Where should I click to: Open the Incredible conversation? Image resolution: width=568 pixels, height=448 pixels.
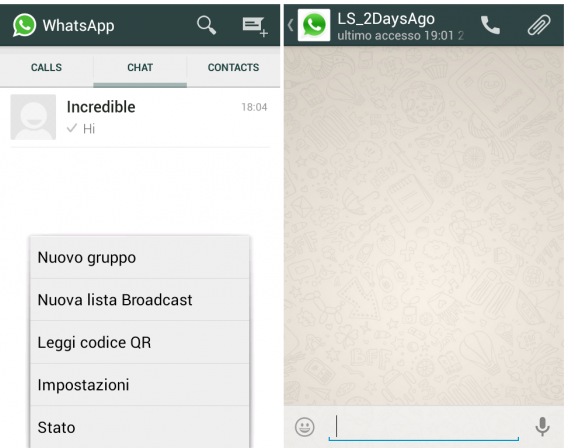(140, 117)
